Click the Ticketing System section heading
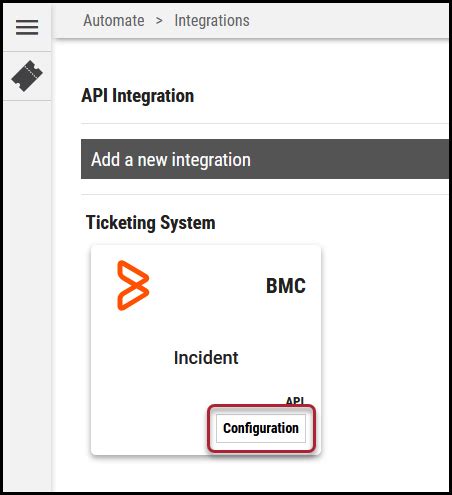 point(151,222)
